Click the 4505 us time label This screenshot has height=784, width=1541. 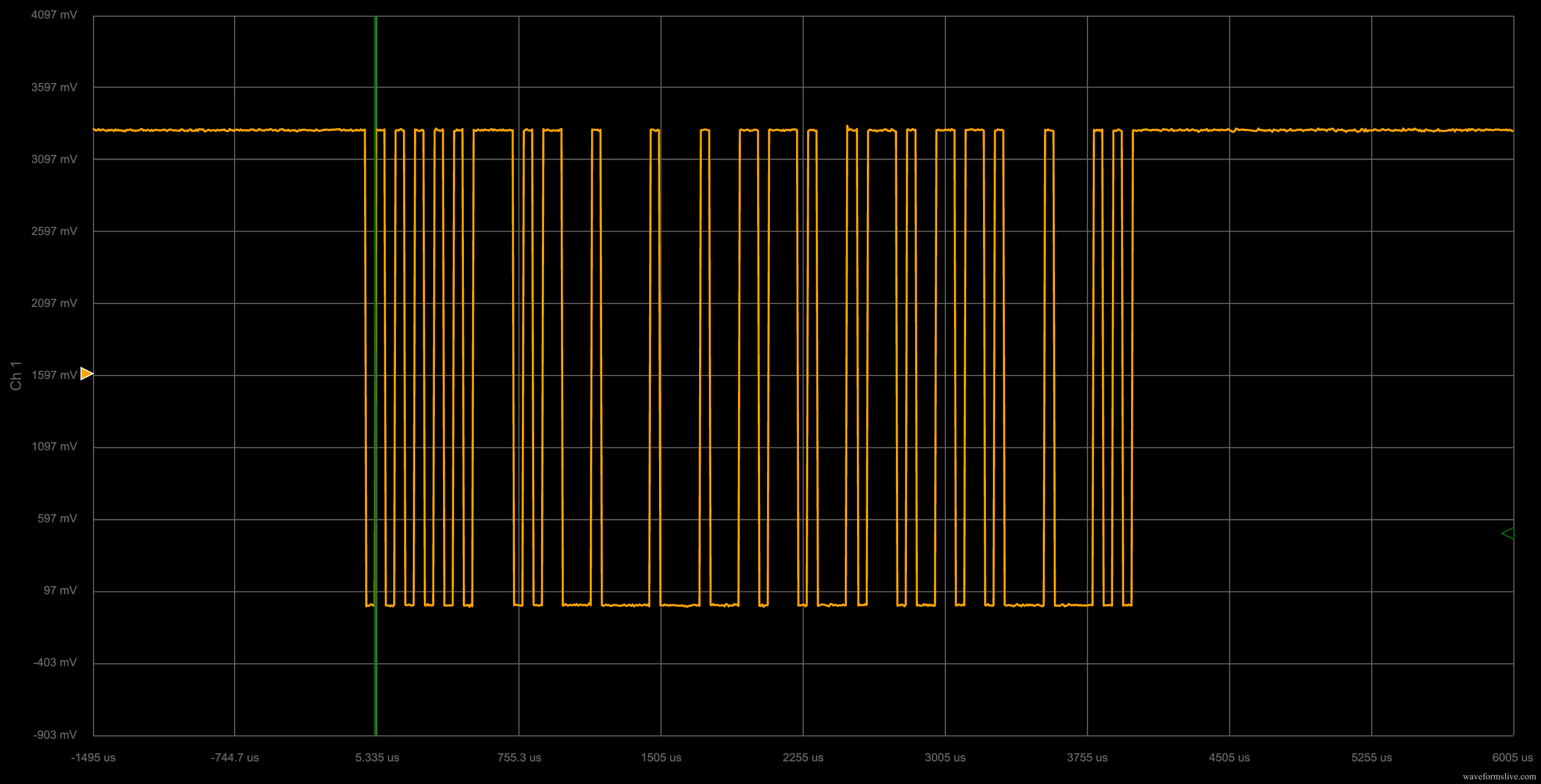1229,758
